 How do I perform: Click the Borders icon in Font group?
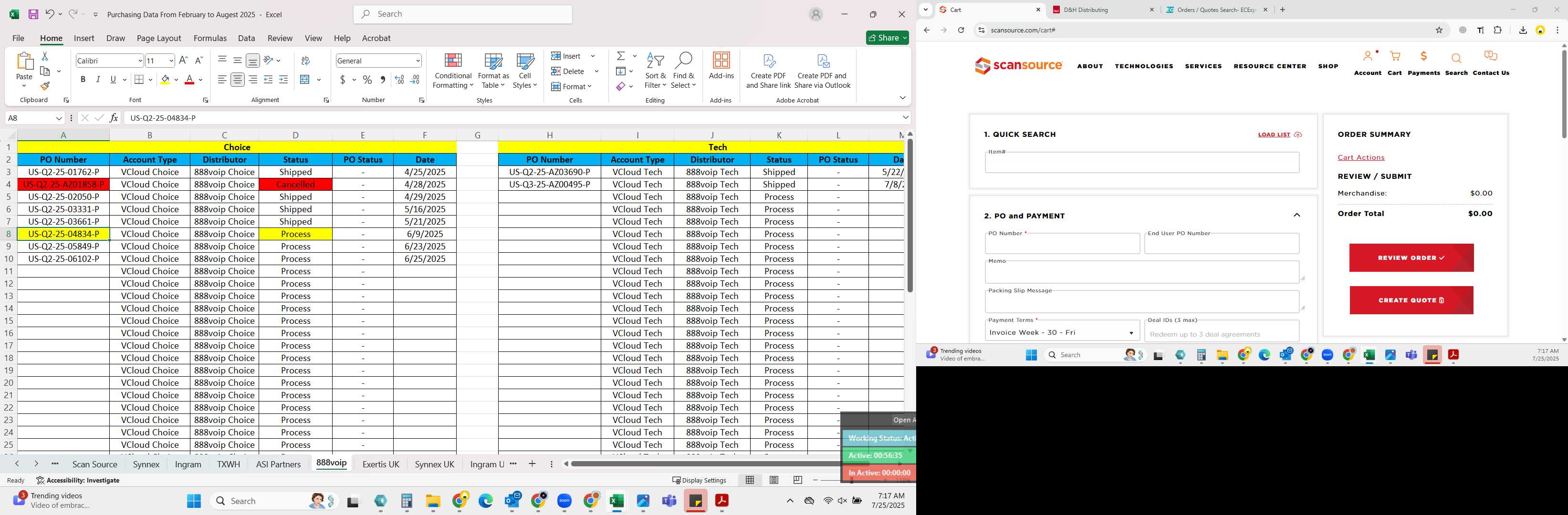coord(139,80)
